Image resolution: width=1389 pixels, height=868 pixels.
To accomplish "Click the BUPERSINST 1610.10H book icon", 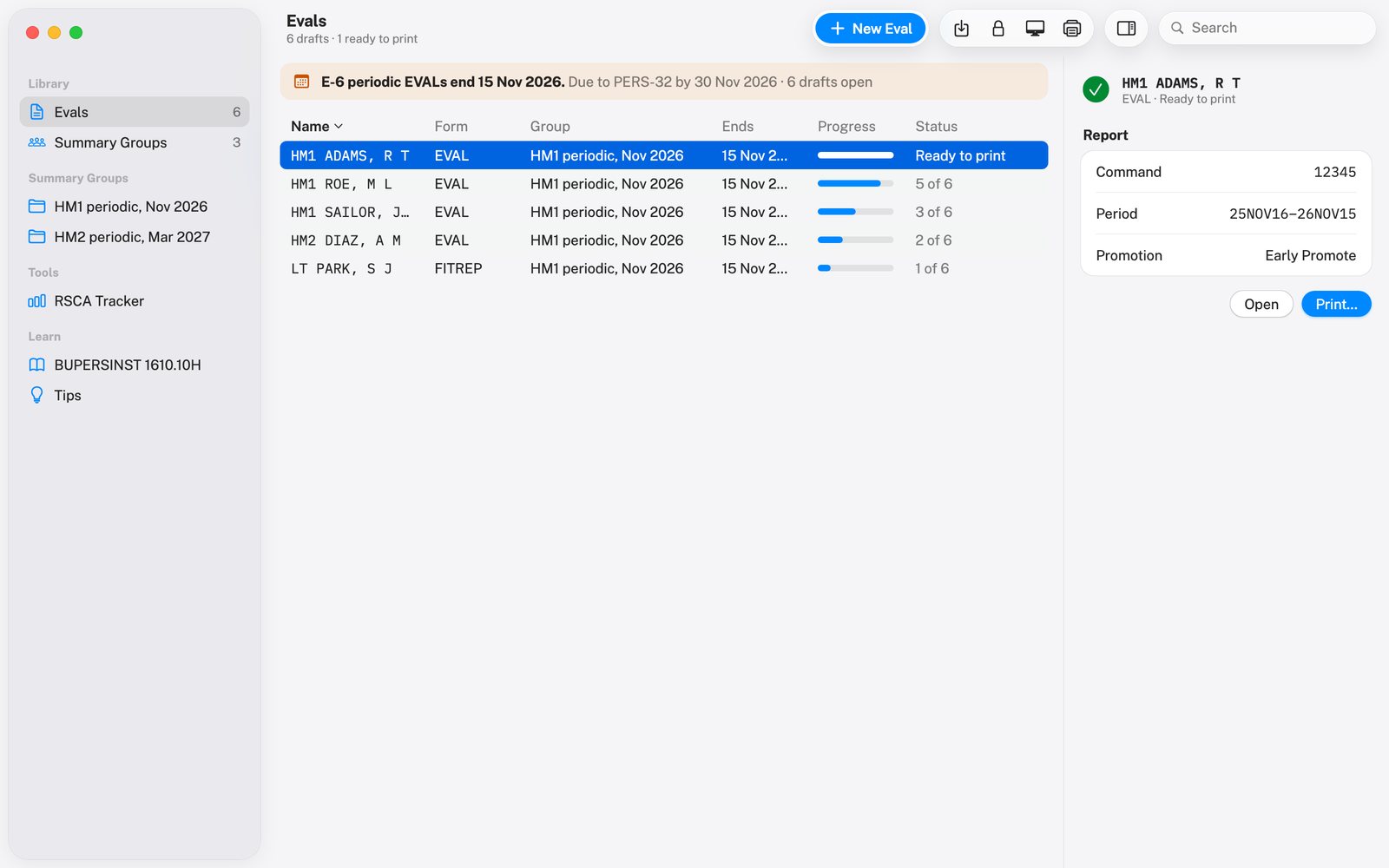I will click(36, 365).
